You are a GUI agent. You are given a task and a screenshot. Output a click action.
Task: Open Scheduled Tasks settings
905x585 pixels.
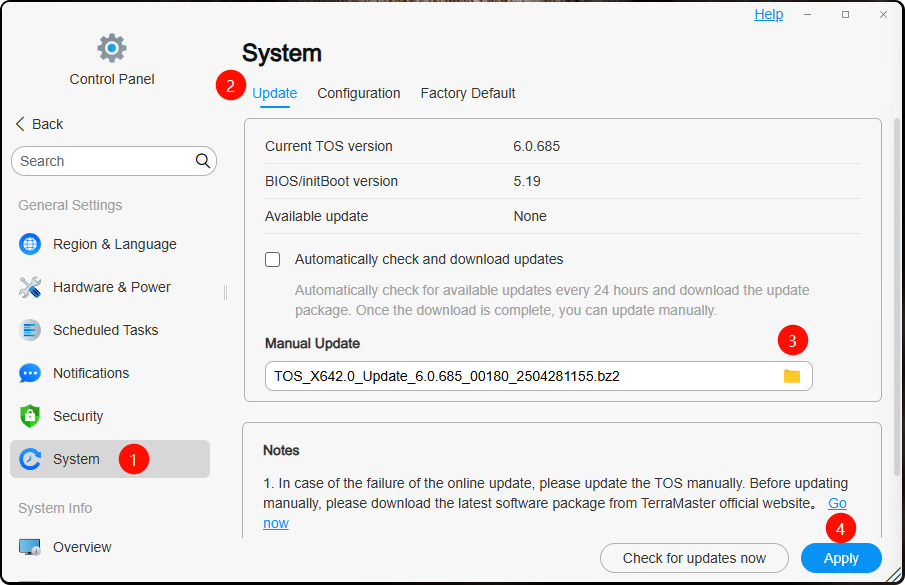tap(110, 330)
